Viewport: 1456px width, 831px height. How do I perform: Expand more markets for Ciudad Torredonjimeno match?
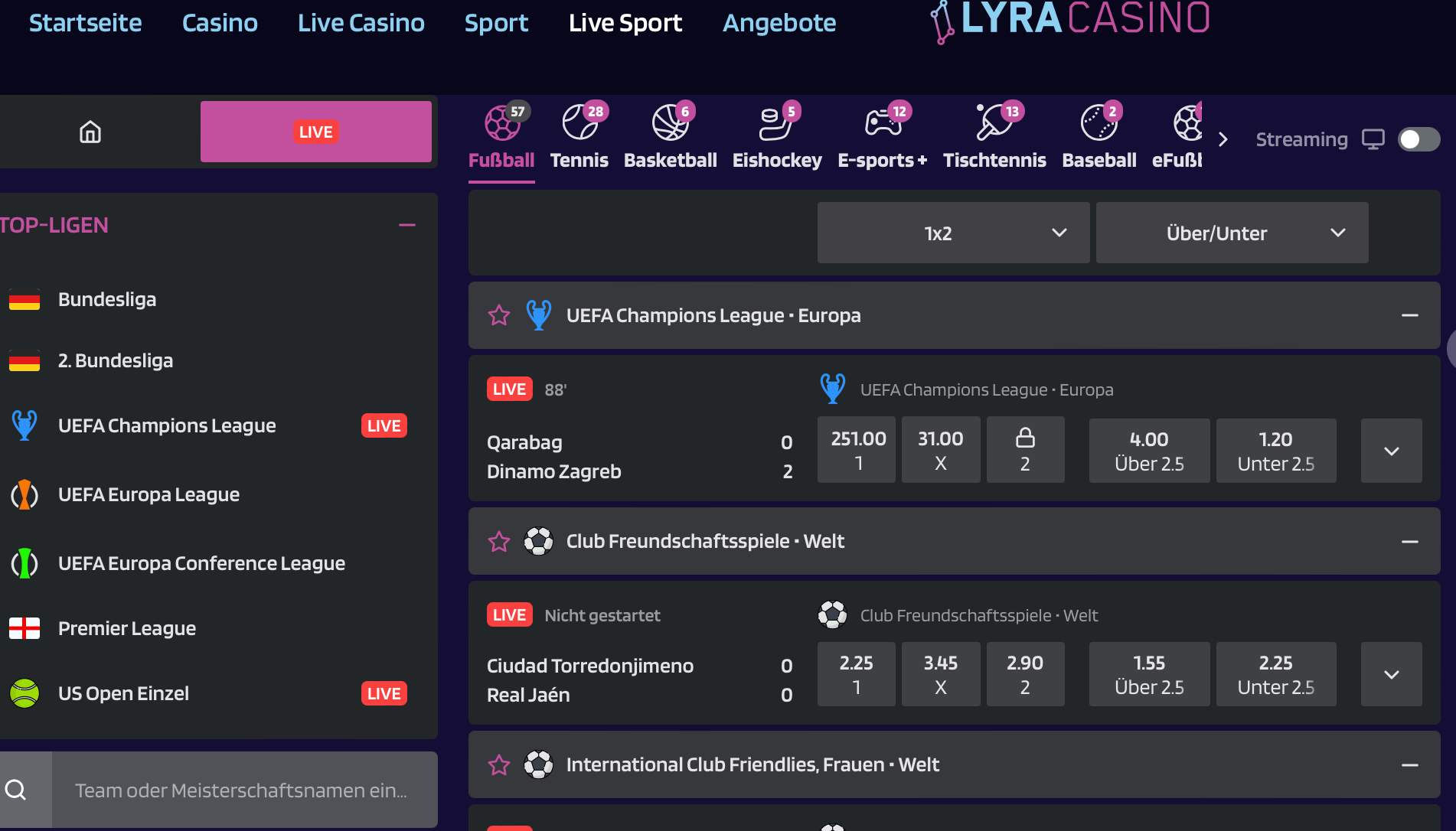1392,674
